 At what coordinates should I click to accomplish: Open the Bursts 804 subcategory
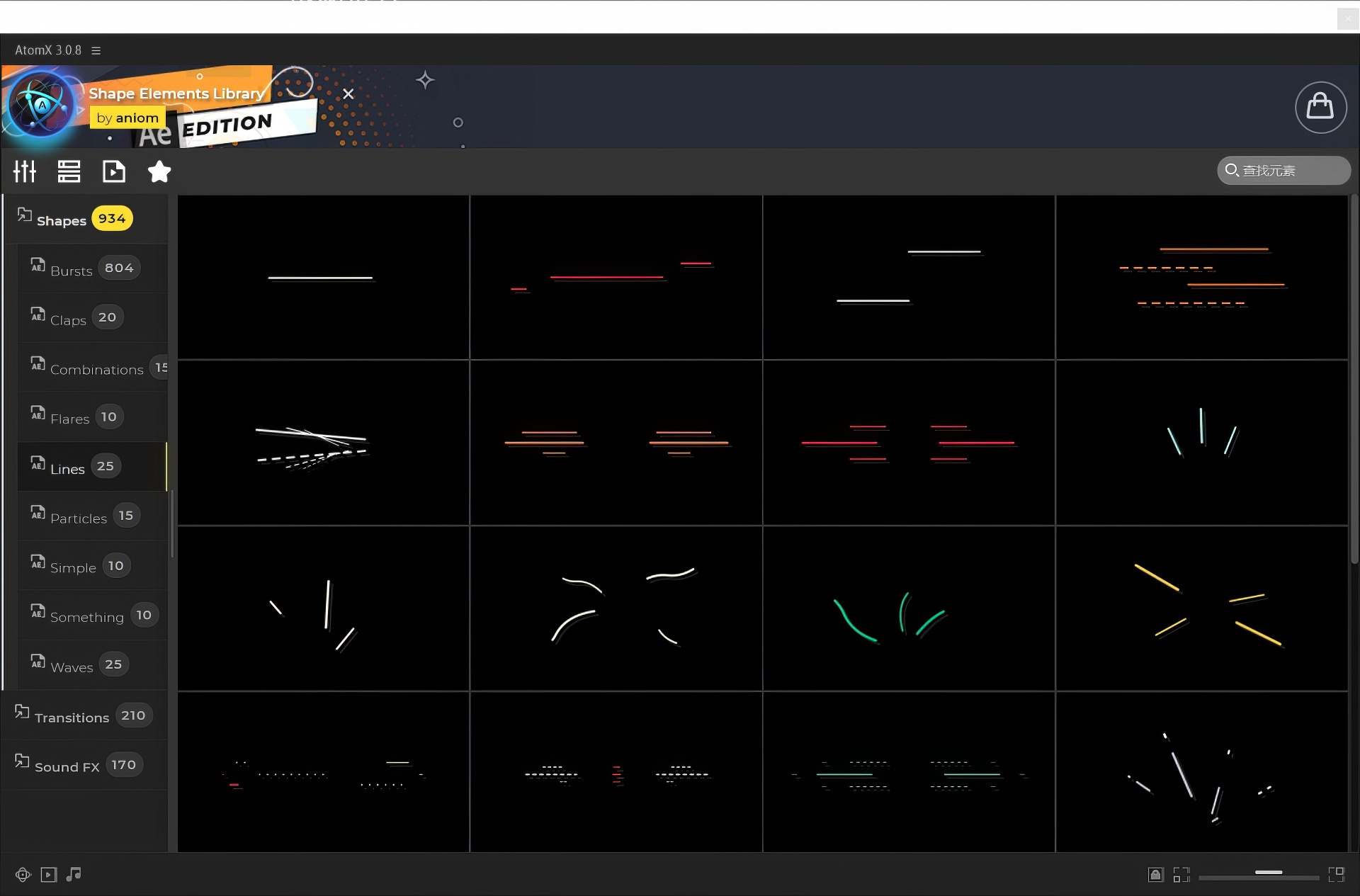pos(92,268)
